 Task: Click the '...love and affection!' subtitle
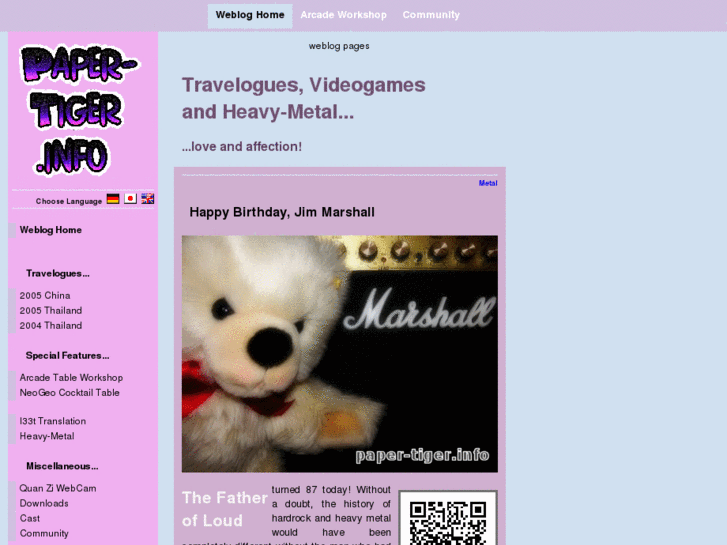242,147
